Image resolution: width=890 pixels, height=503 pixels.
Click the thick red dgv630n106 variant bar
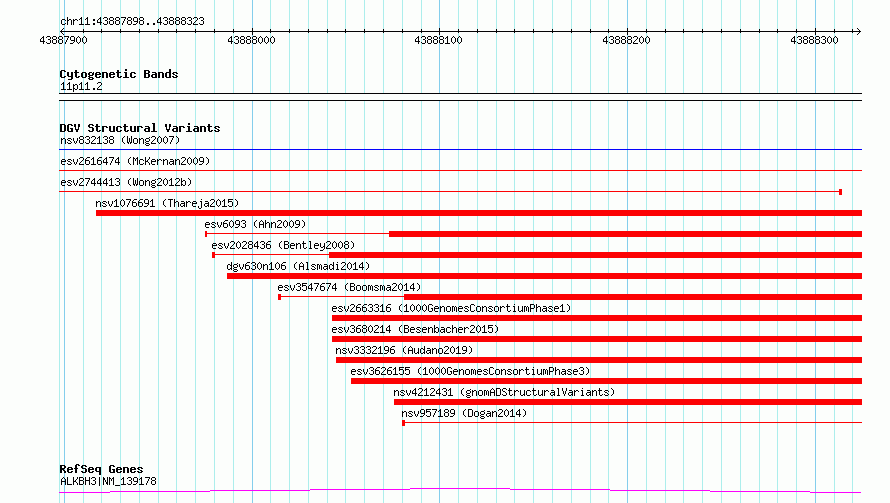coord(544,276)
